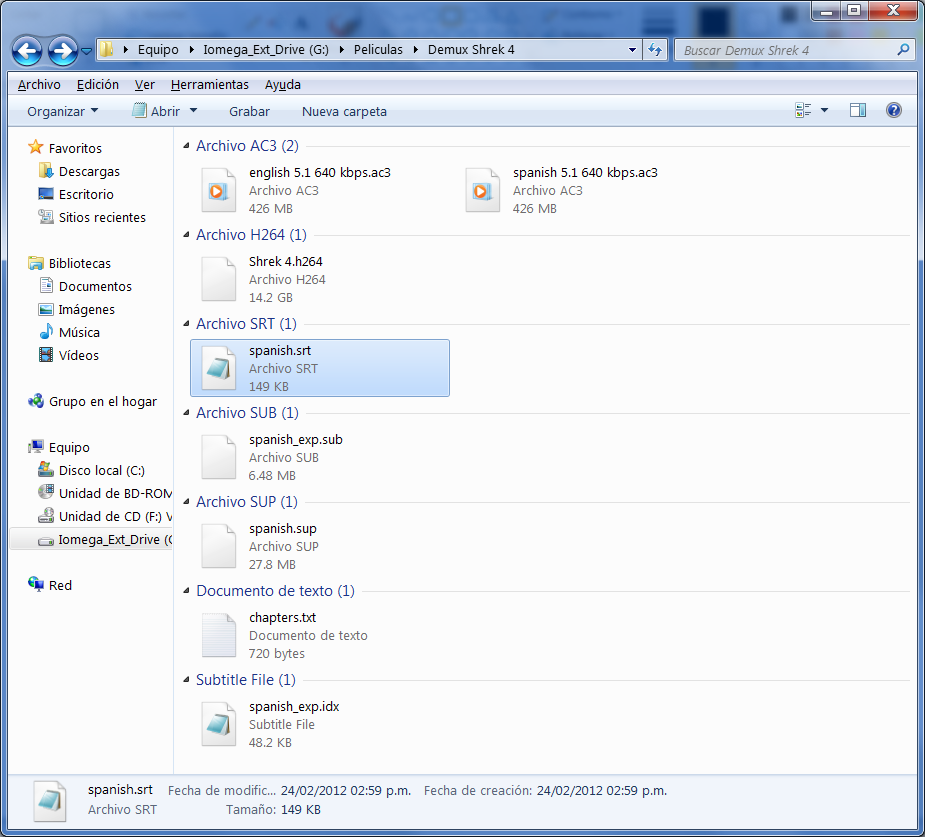
Task: Open Help with the question mark icon
Action: pos(894,110)
